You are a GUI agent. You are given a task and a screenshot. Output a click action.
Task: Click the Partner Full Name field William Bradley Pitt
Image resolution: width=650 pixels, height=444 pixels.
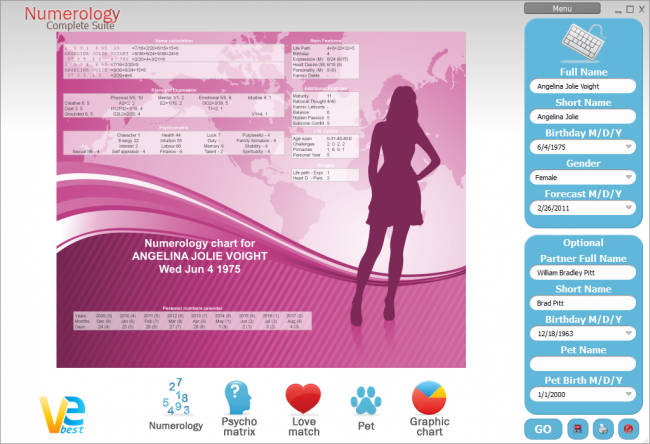[x=582, y=272]
